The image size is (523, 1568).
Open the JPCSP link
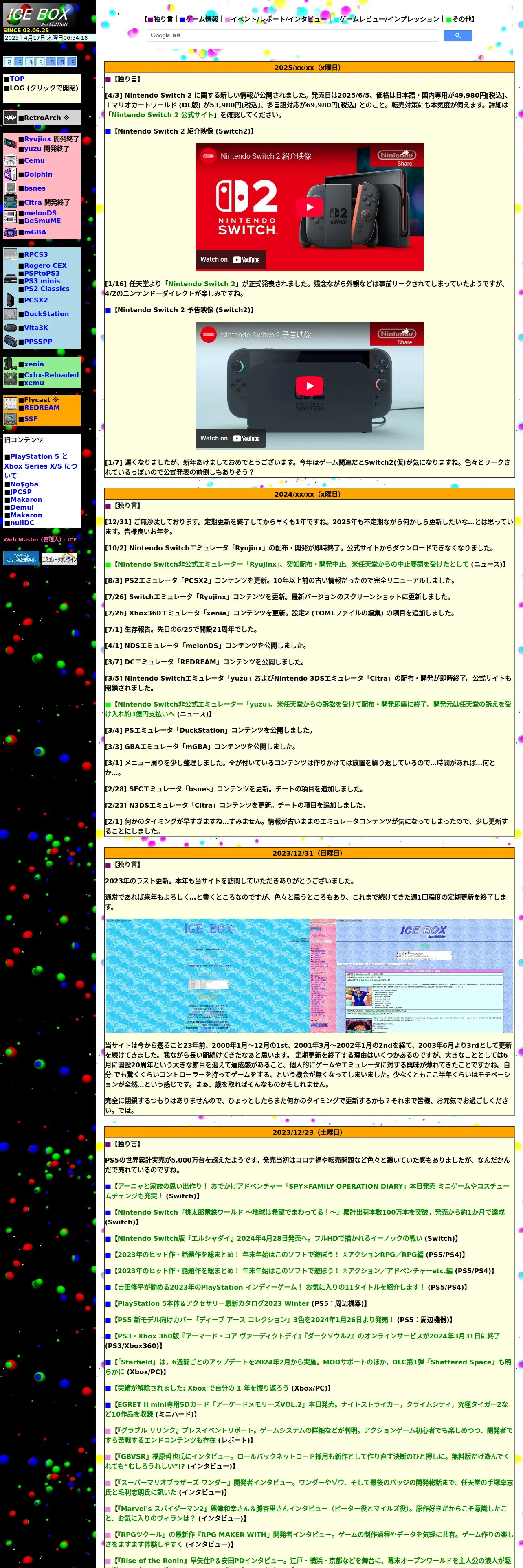click(21, 492)
